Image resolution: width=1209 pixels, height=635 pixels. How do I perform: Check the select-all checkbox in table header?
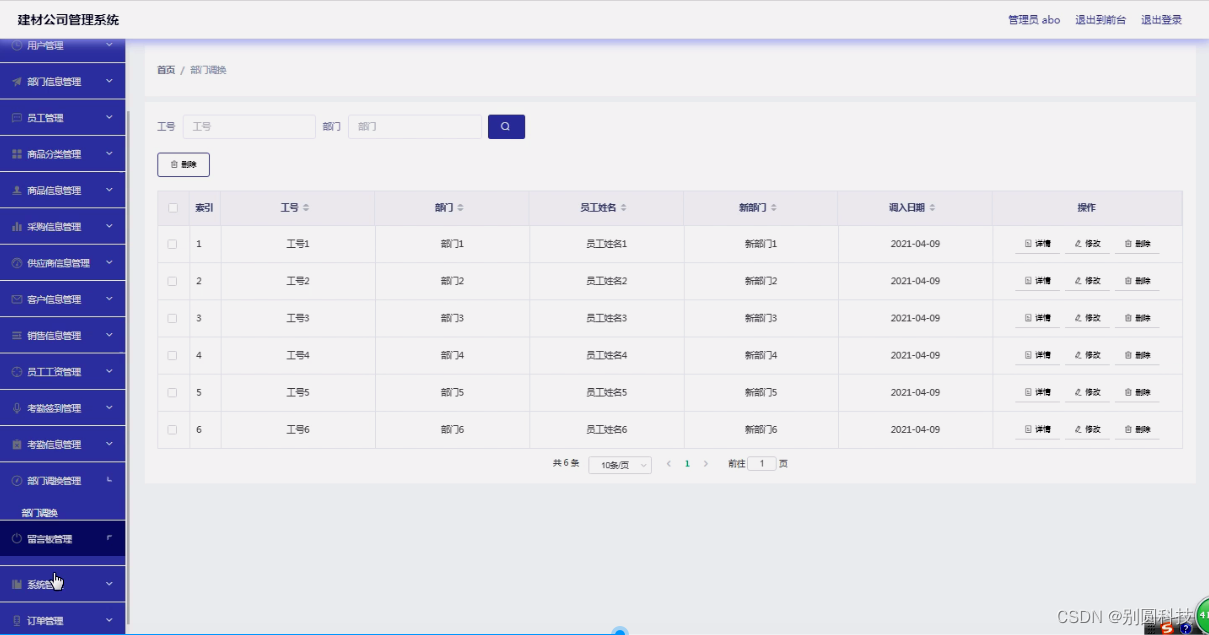pyautogui.click(x=170, y=207)
